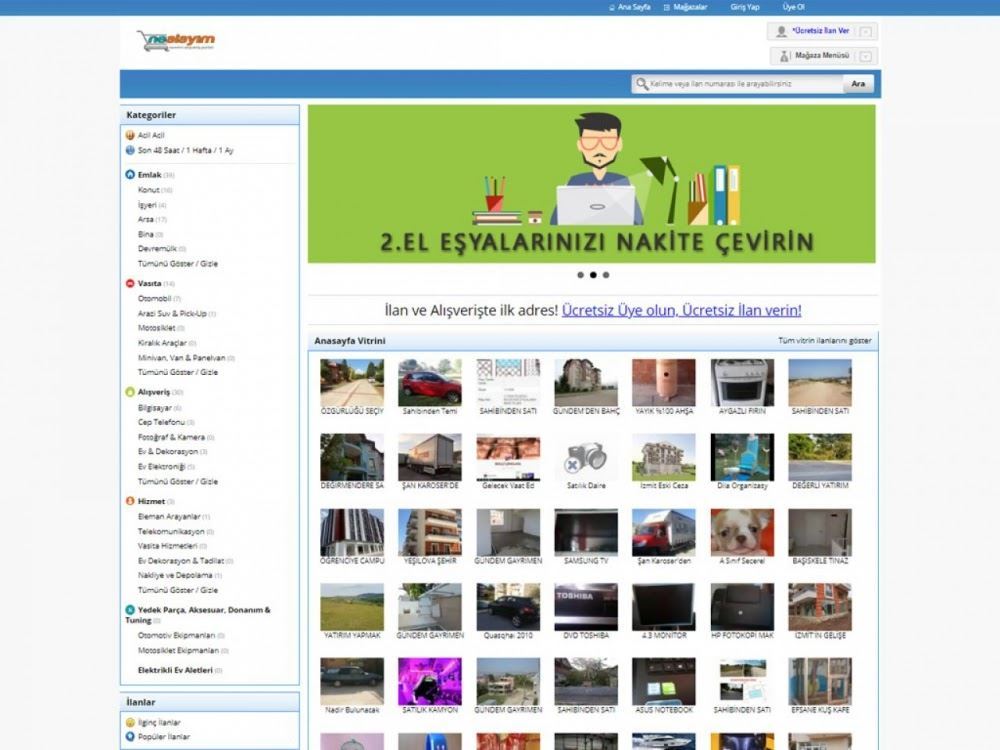Click the nealayım site logo

tap(176, 40)
